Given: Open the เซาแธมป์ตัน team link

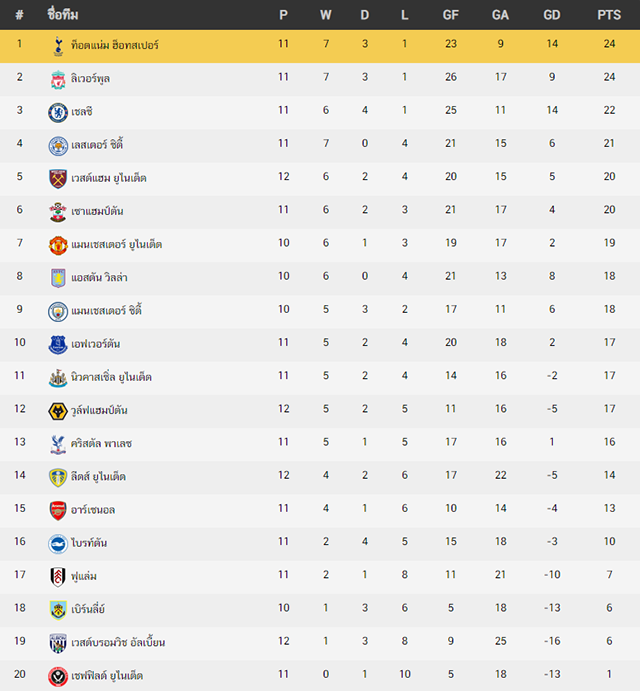Looking at the screenshot, I should tap(97, 211).
